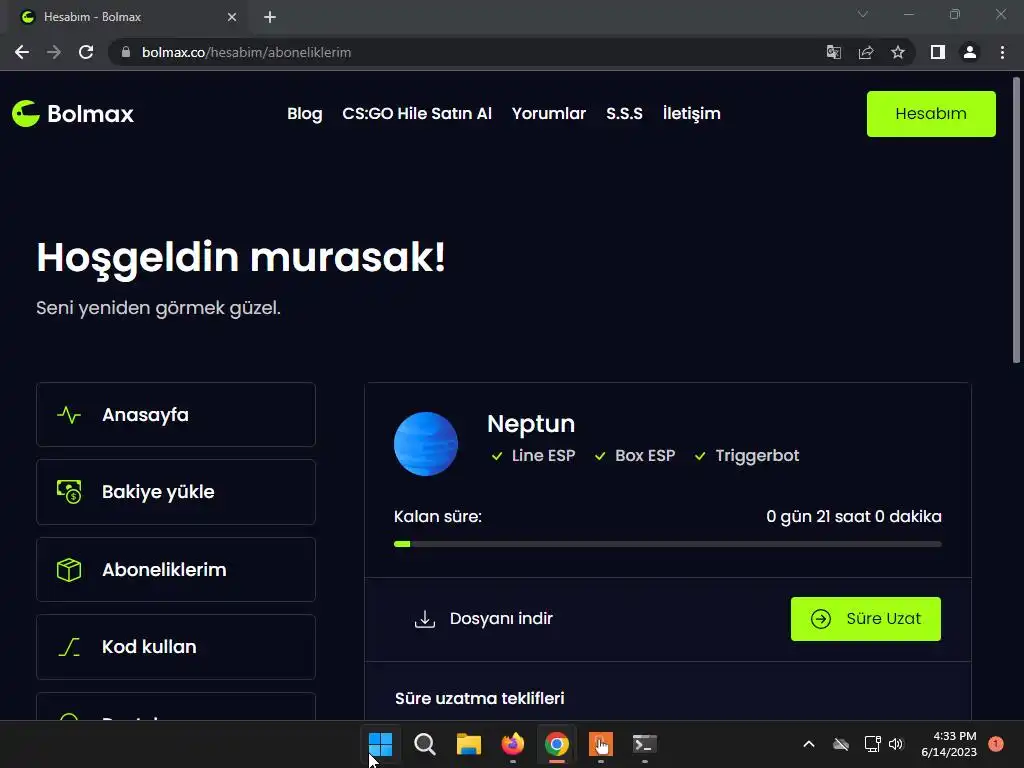The width and height of the screenshot is (1024, 768).
Task: Go back in the browser
Action: click(x=22, y=52)
